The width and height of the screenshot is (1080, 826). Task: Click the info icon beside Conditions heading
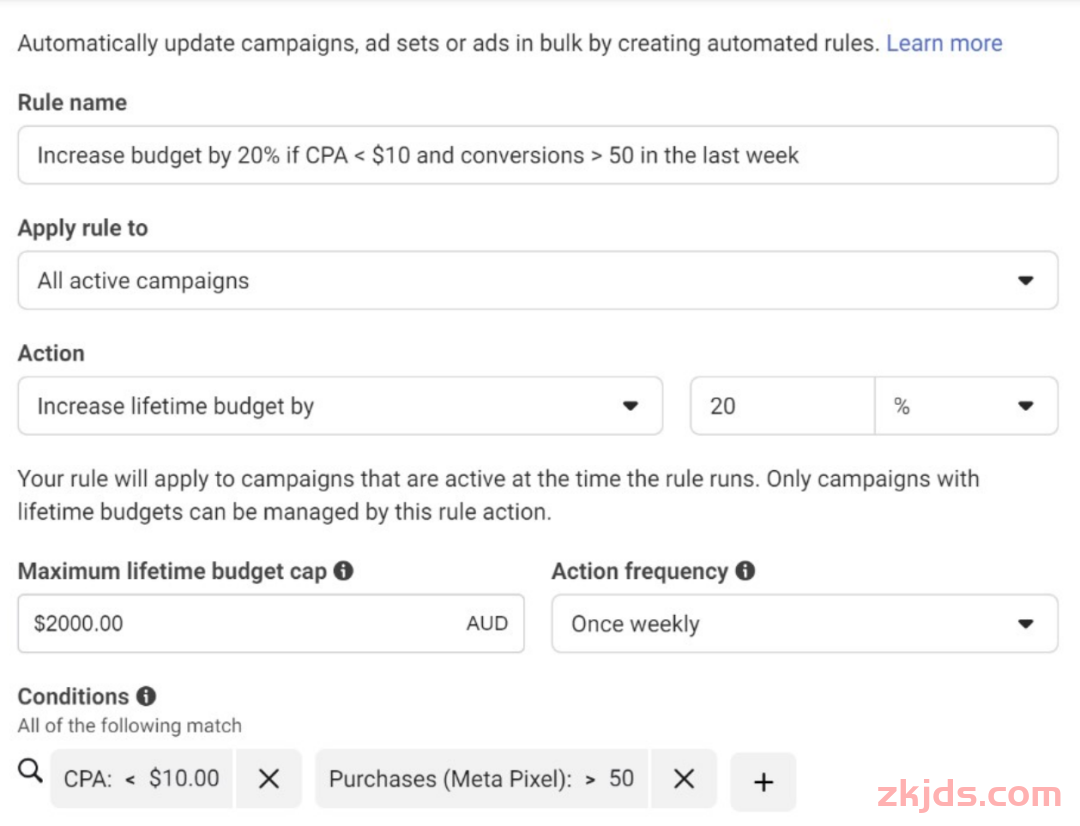click(146, 696)
